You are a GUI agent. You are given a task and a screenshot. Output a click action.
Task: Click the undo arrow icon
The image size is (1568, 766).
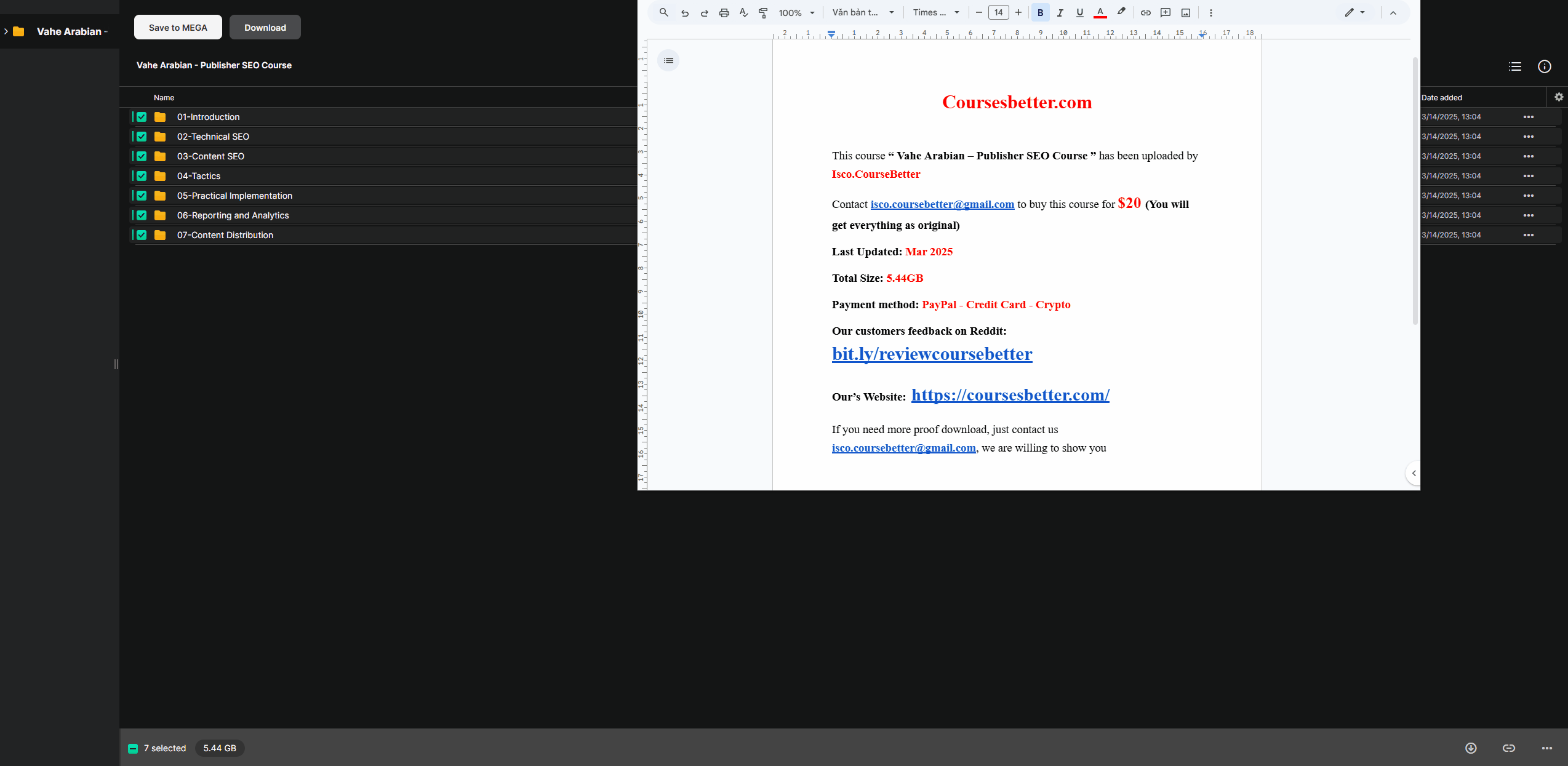click(x=685, y=13)
